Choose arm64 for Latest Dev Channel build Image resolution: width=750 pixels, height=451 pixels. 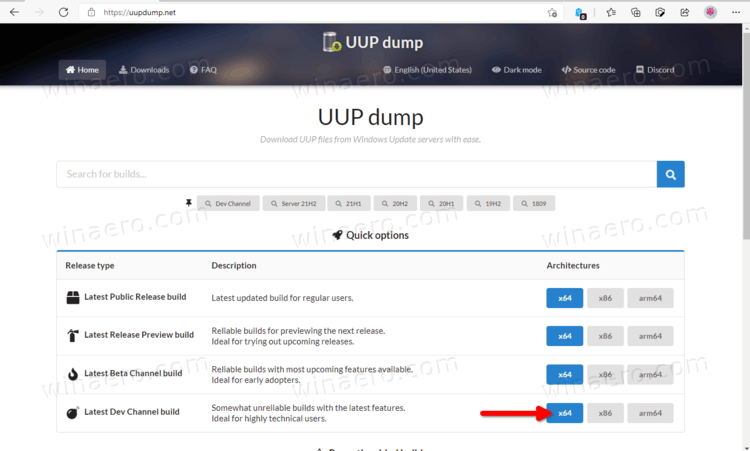650,413
